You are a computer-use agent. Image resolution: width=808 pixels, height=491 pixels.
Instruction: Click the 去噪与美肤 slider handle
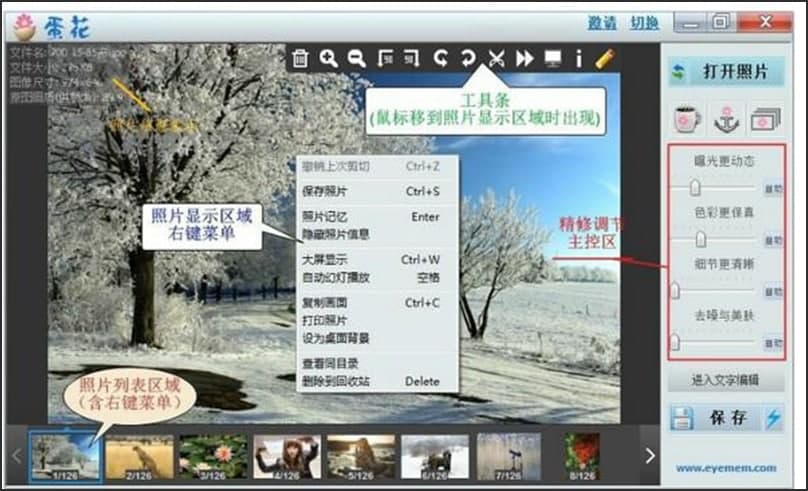pos(675,342)
